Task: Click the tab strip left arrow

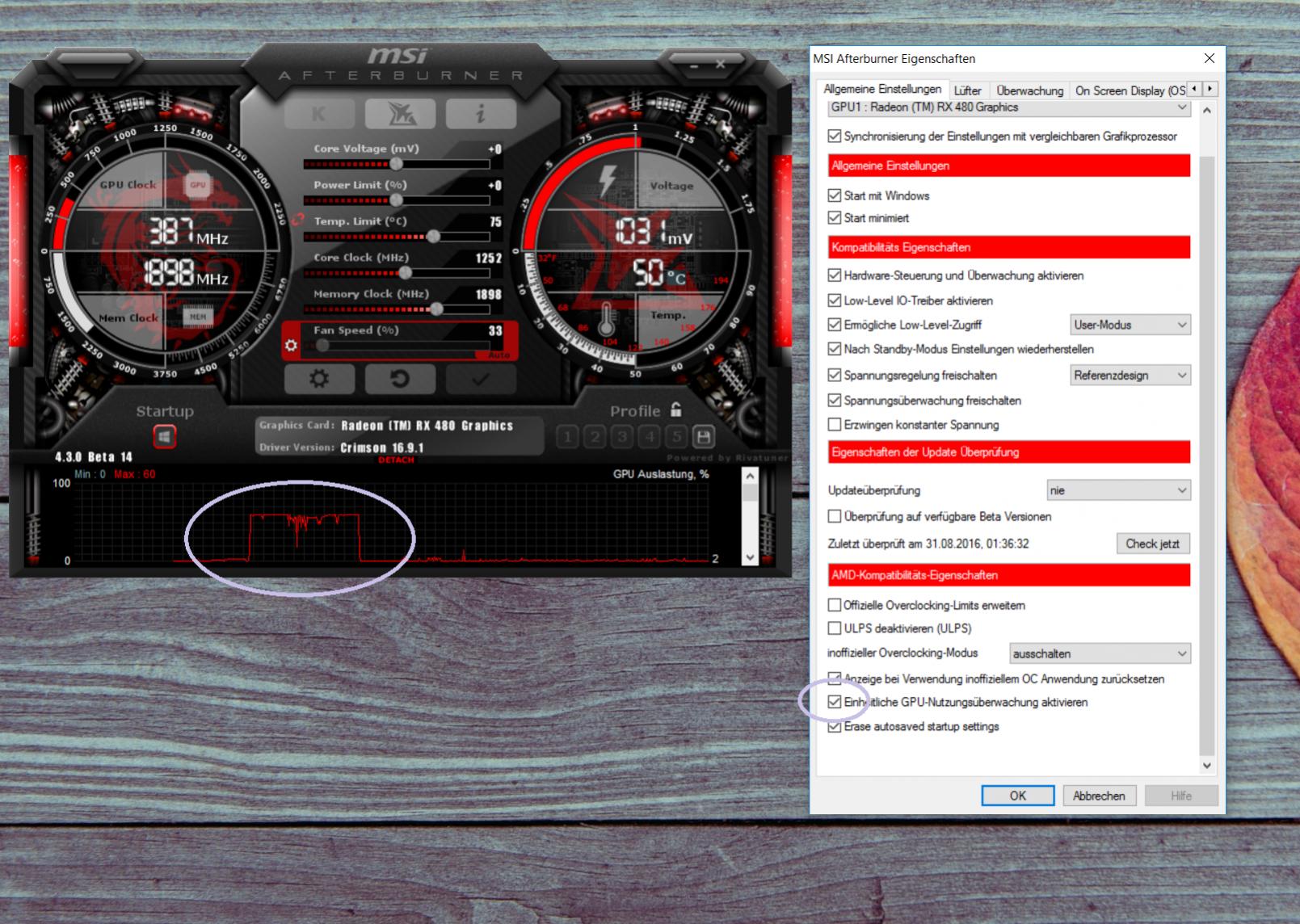Action: click(x=1195, y=89)
